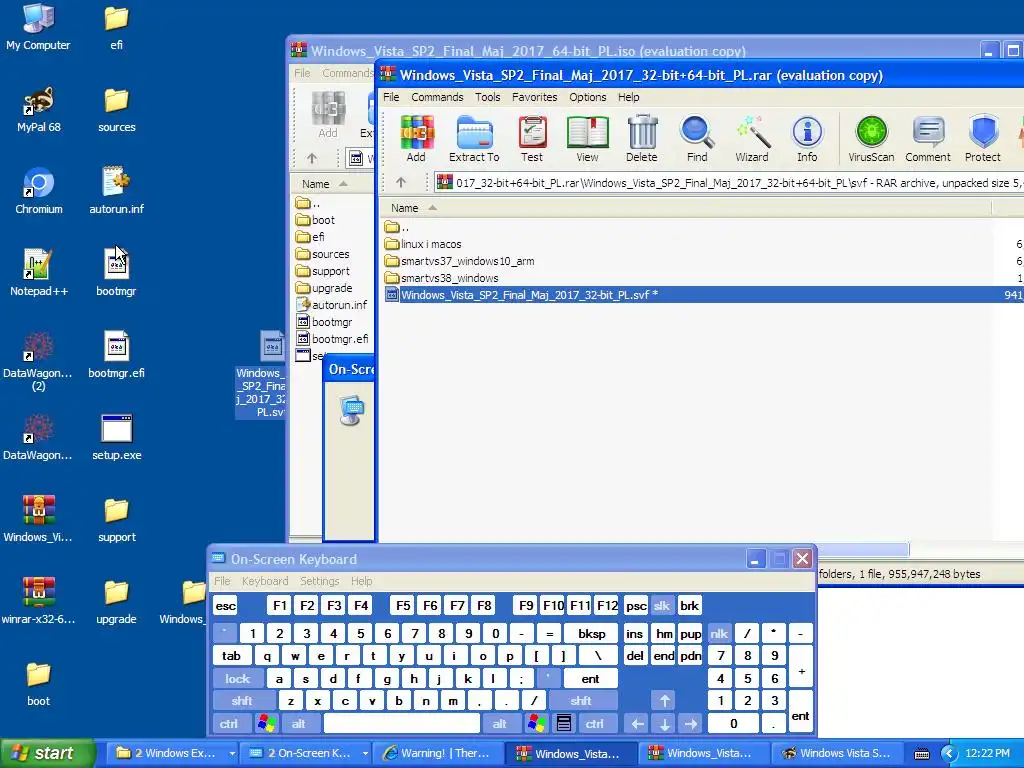Open the Options menu
Screen dimensions: 1024x768
click(x=588, y=97)
